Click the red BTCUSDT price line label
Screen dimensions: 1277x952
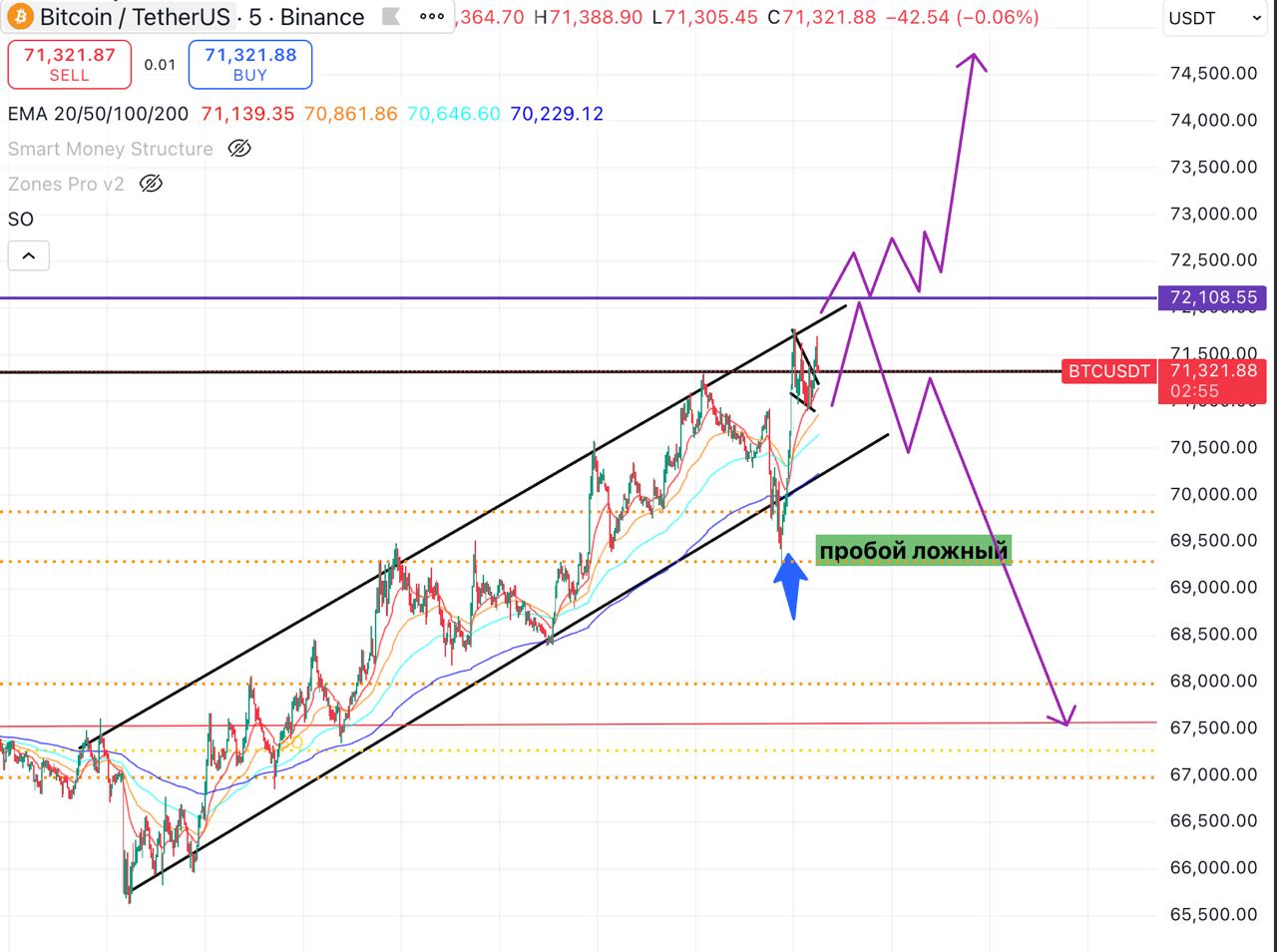coord(1108,371)
